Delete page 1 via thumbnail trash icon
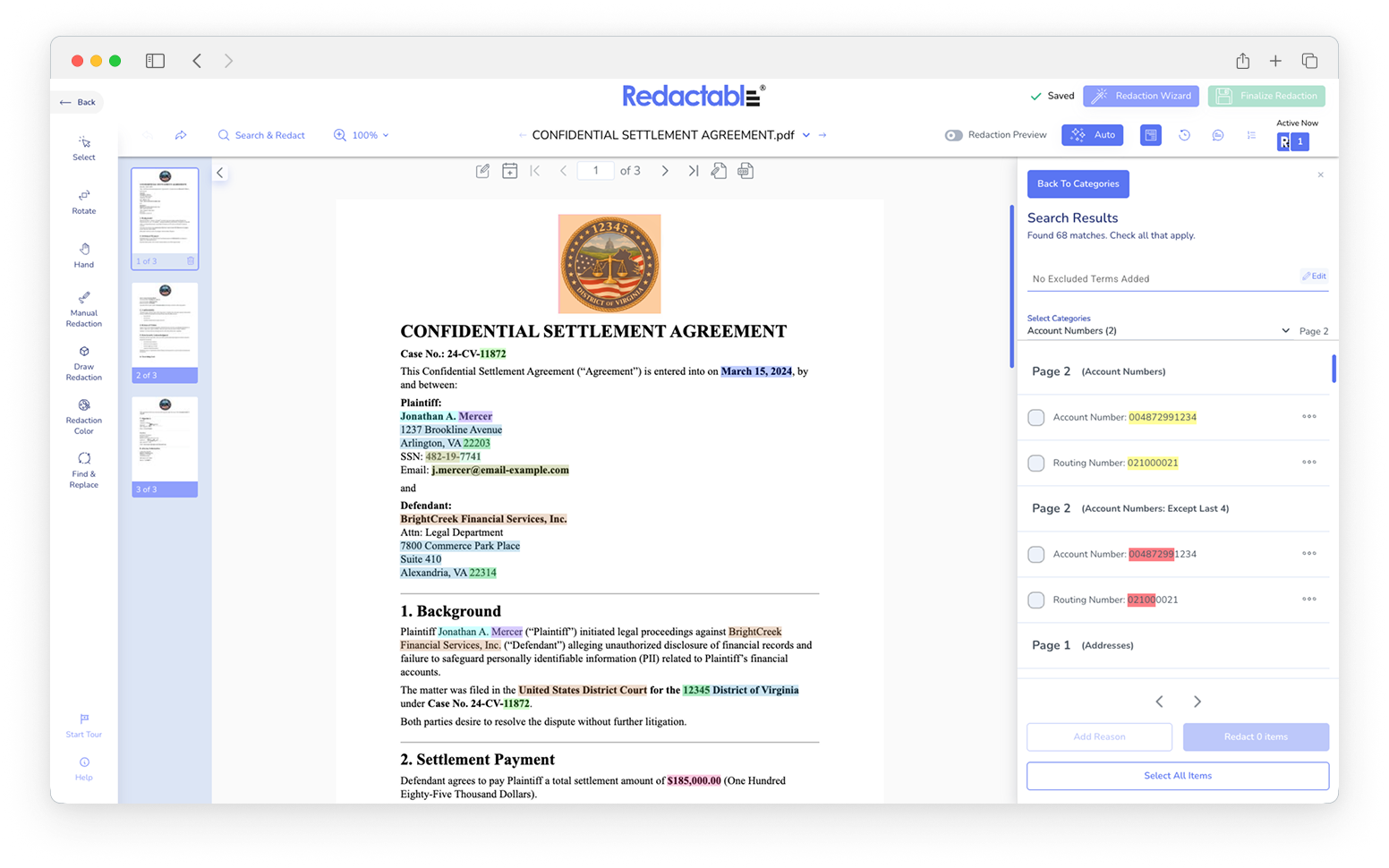The height and width of the screenshot is (868, 1389). tap(191, 261)
